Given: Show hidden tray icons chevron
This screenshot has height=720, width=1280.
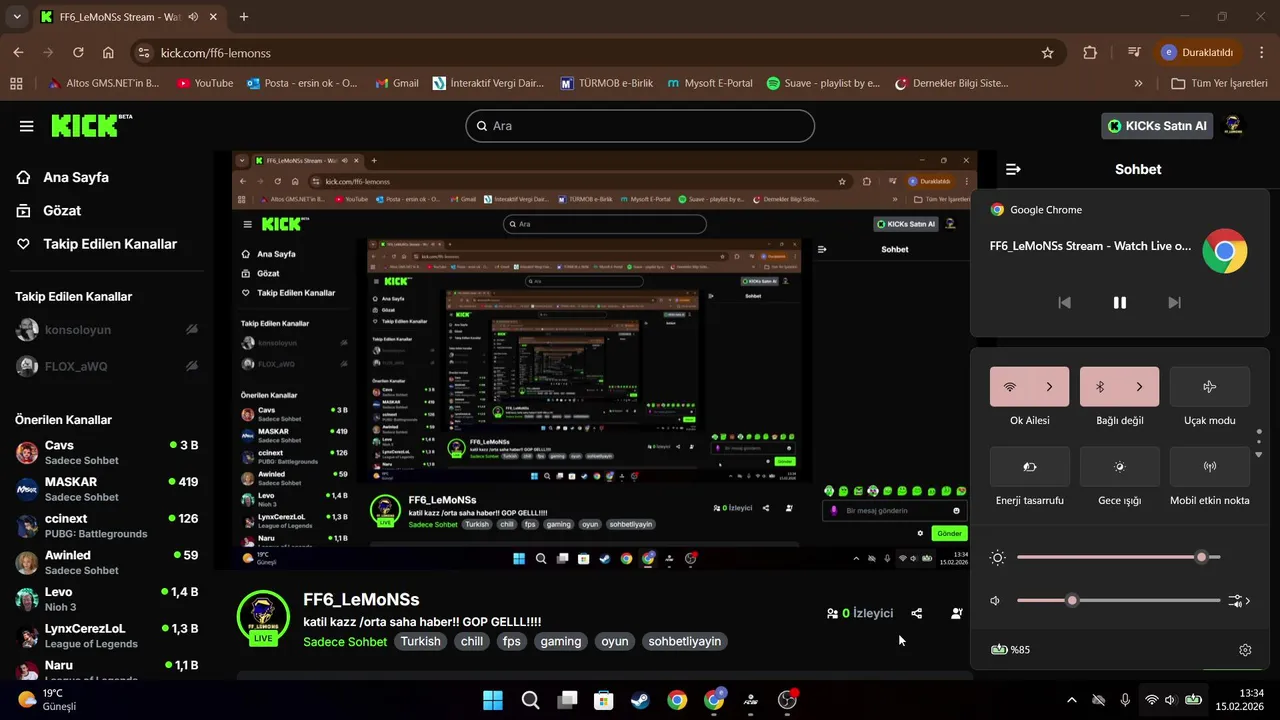Looking at the screenshot, I should [1072, 700].
